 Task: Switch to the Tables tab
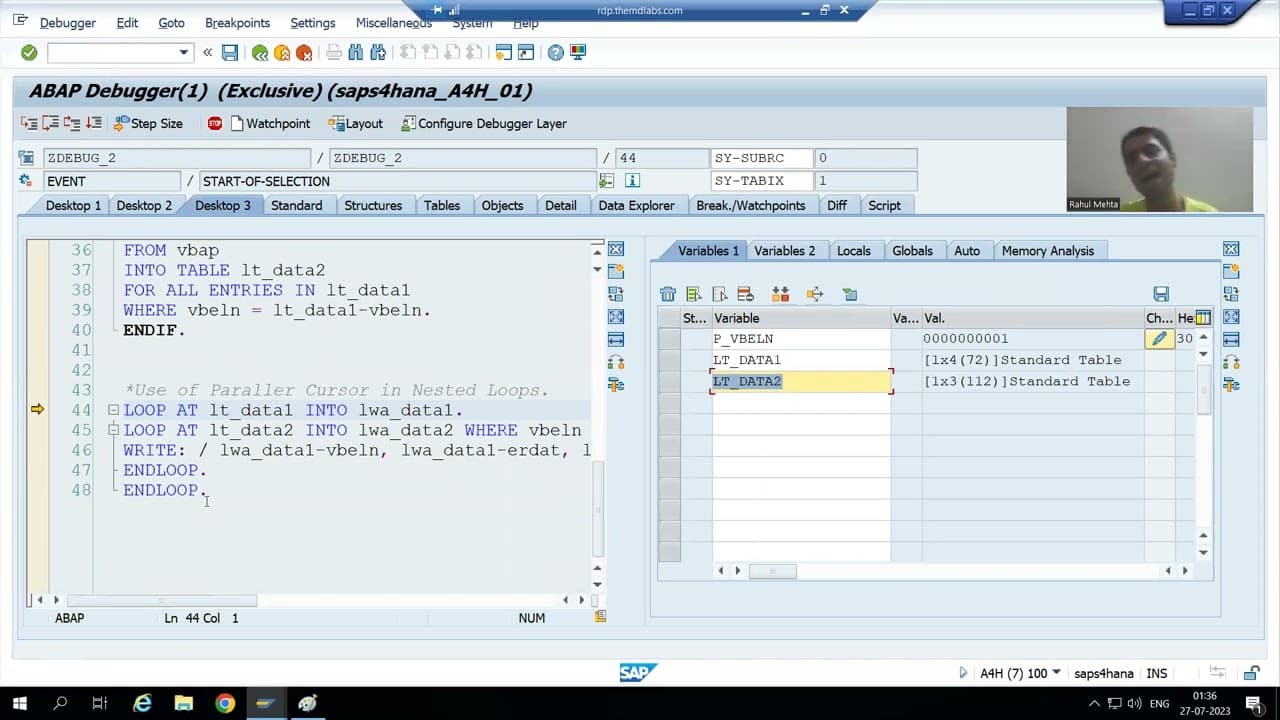[x=442, y=205]
